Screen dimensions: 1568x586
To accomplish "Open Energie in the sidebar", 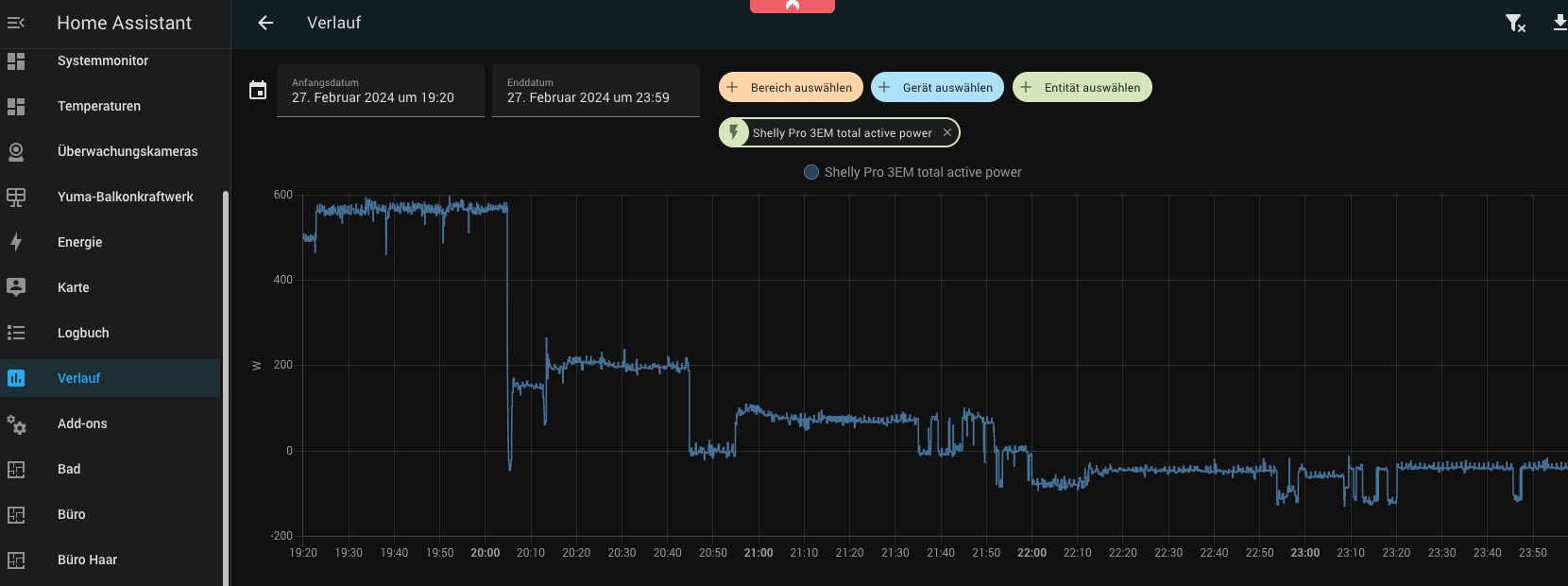I will [111, 242].
